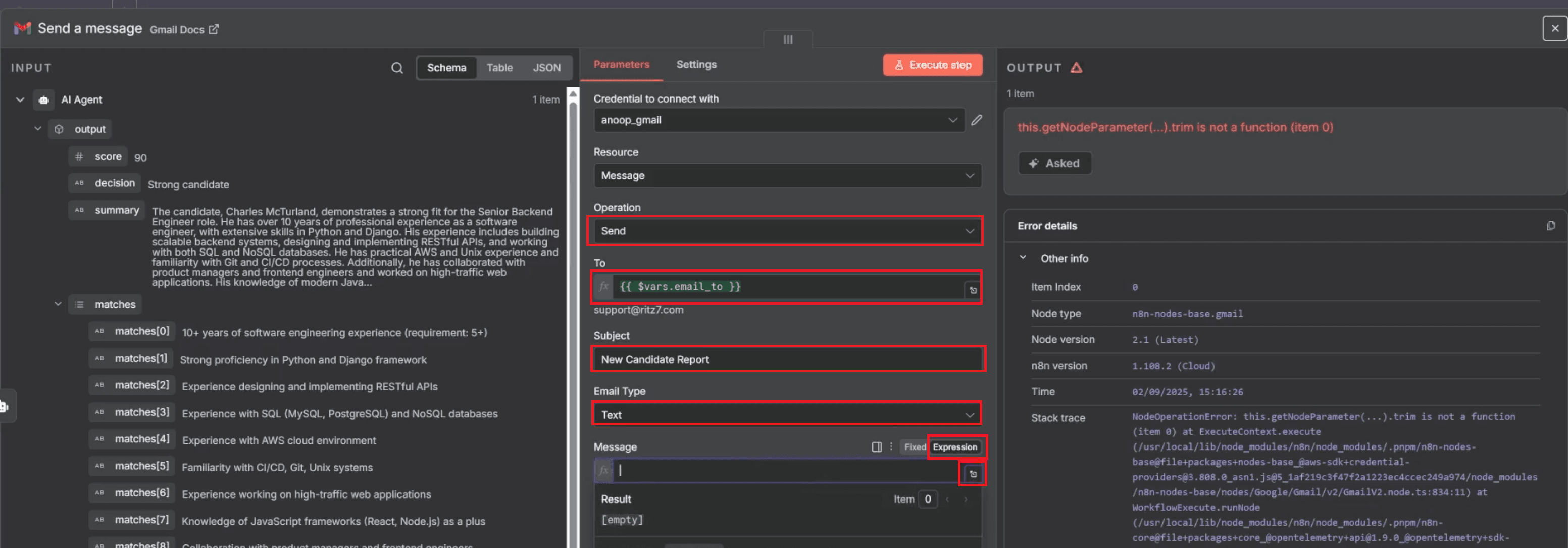Click the error message text

coord(1175,127)
